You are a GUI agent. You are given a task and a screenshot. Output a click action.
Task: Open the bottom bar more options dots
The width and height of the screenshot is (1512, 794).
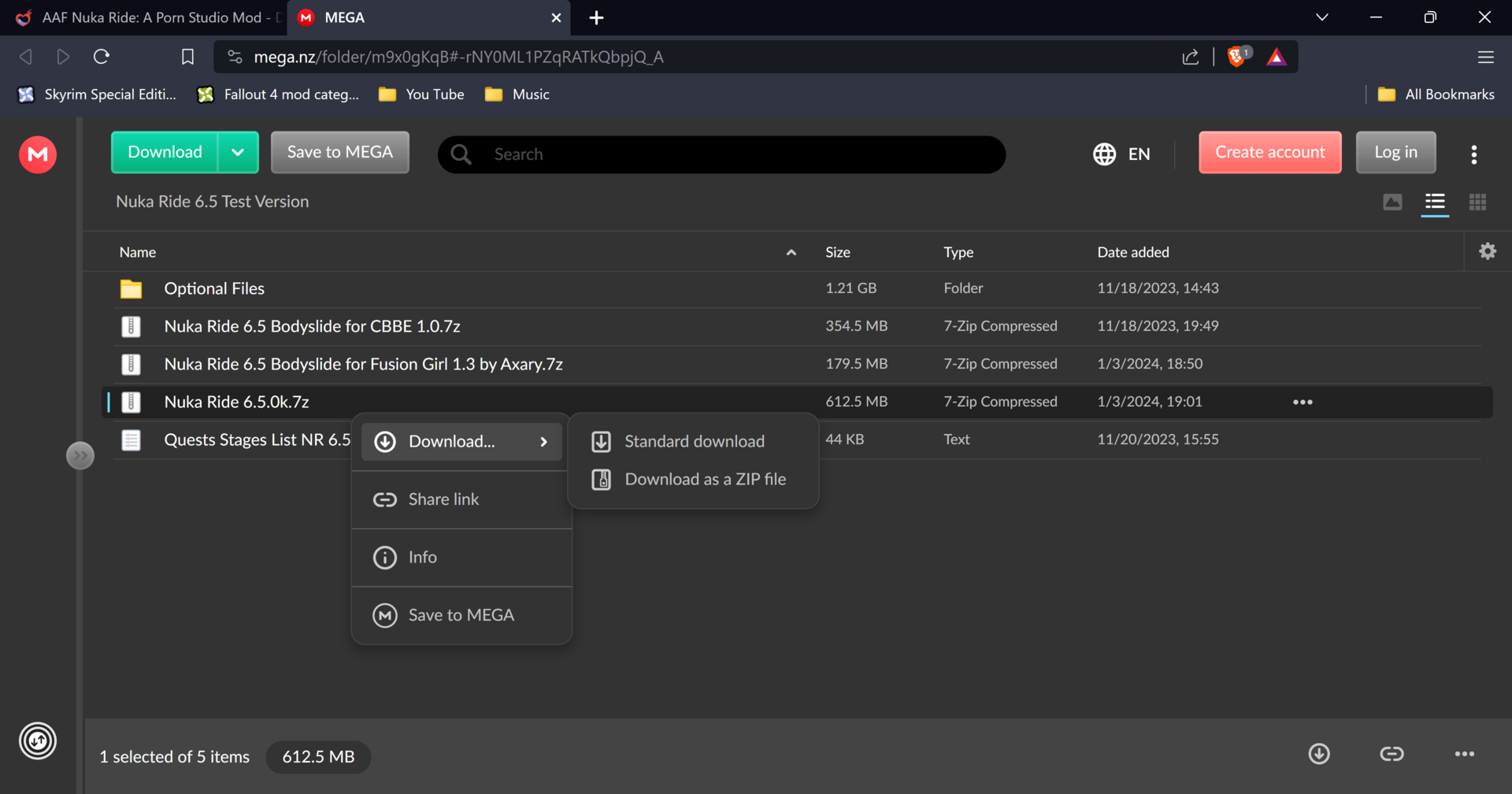pos(1465,754)
